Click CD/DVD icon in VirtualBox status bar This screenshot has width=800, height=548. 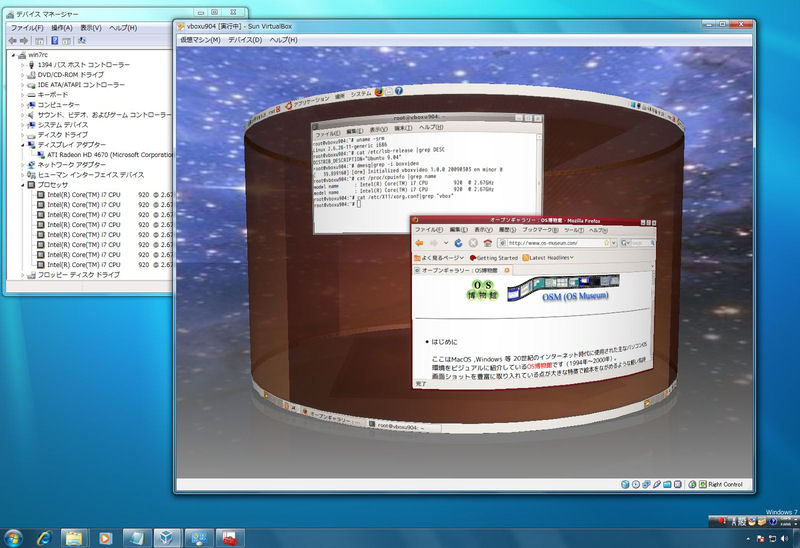click(636, 484)
